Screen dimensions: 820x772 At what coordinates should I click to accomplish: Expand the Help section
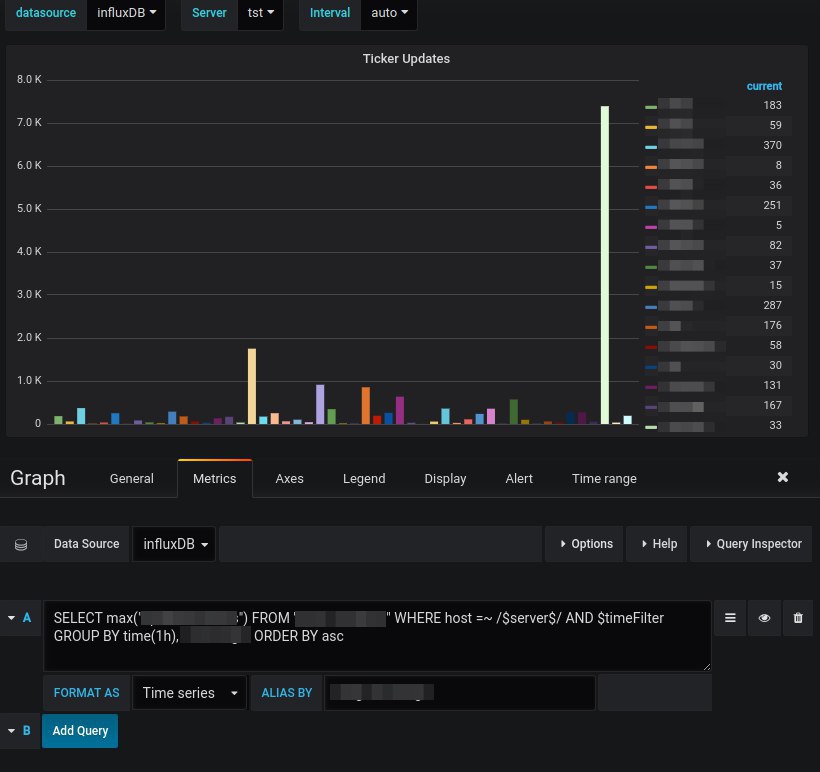[658, 544]
